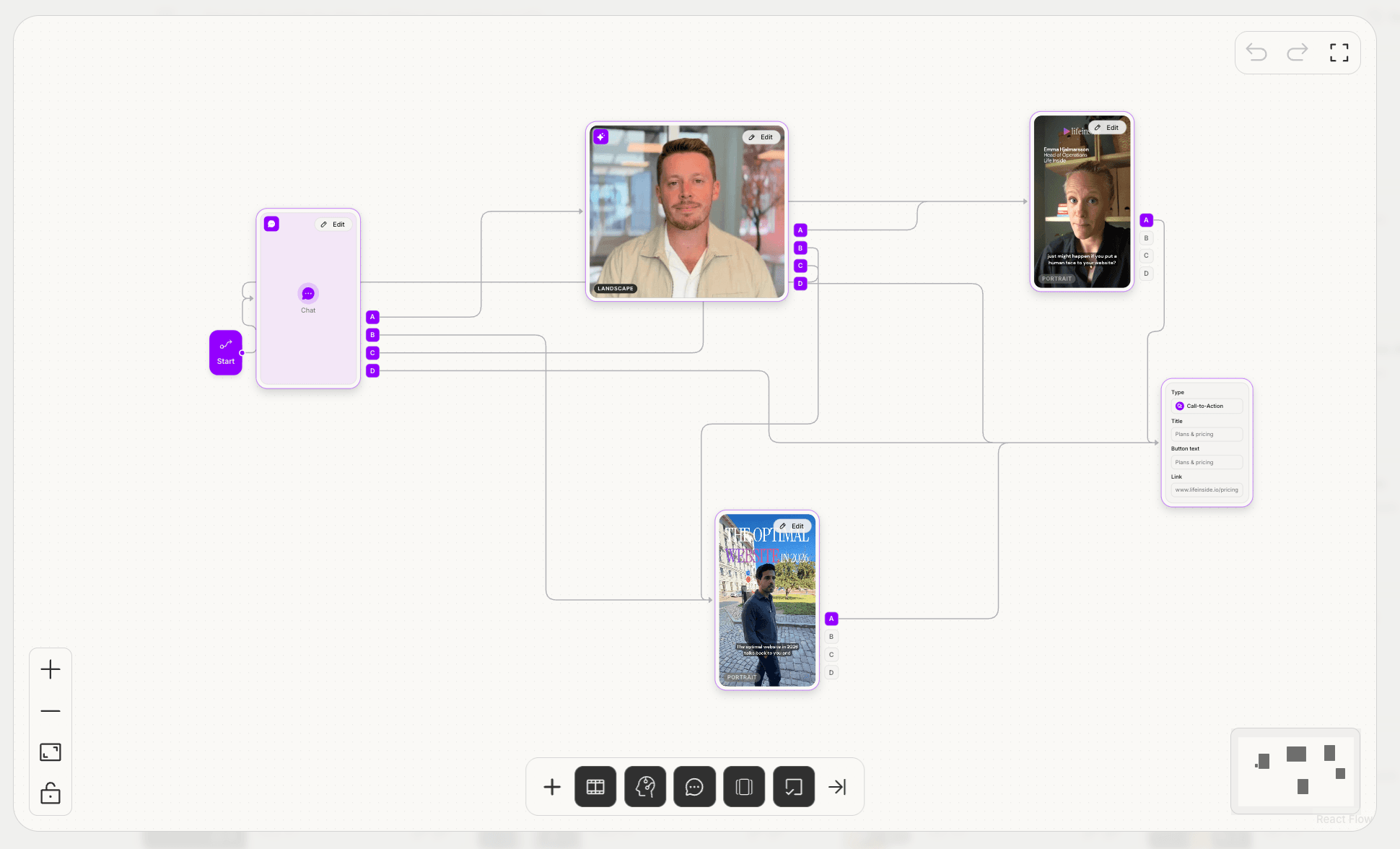
Task: Click the redo arrow icon
Action: point(1298,53)
